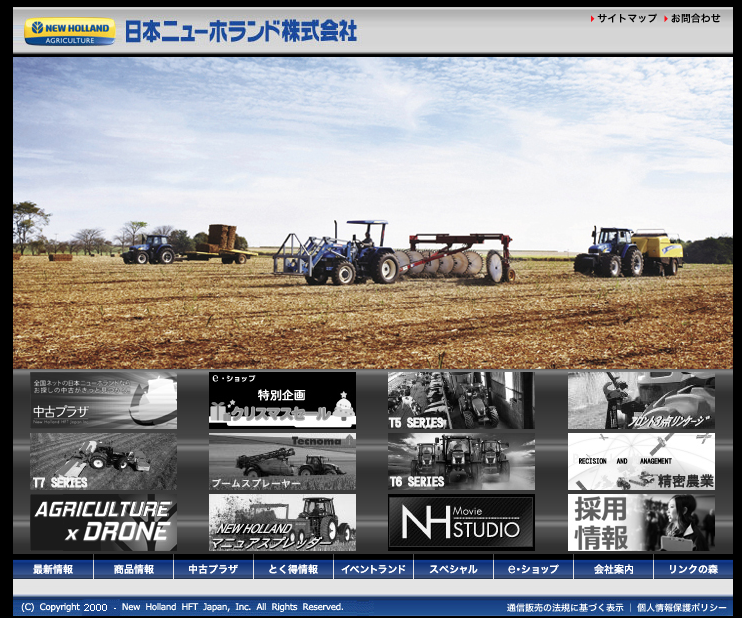This screenshot has height=618, width=742.
Task: Open 会社案内 navigation item
Action: (613, 569)
